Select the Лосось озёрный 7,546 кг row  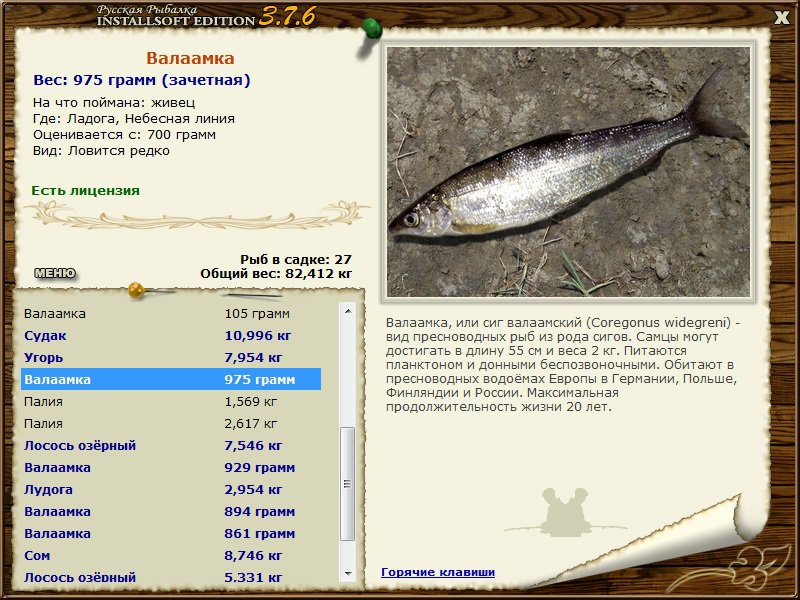(171, 445)
